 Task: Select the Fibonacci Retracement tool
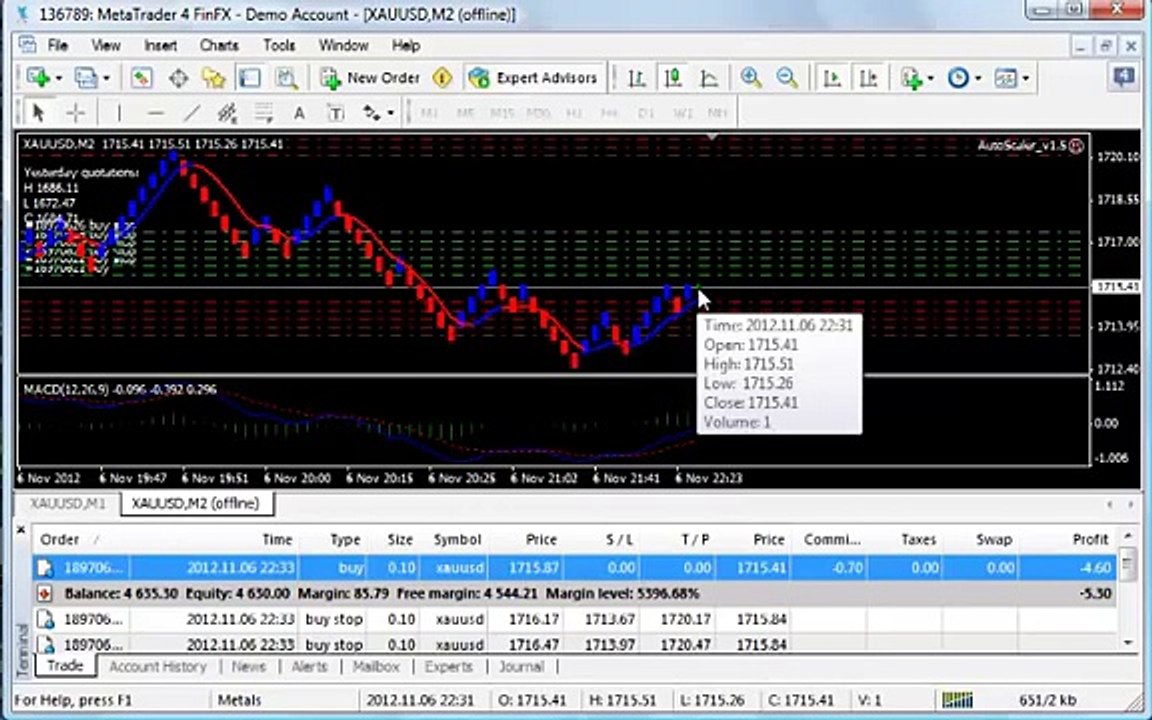(263, 112)
